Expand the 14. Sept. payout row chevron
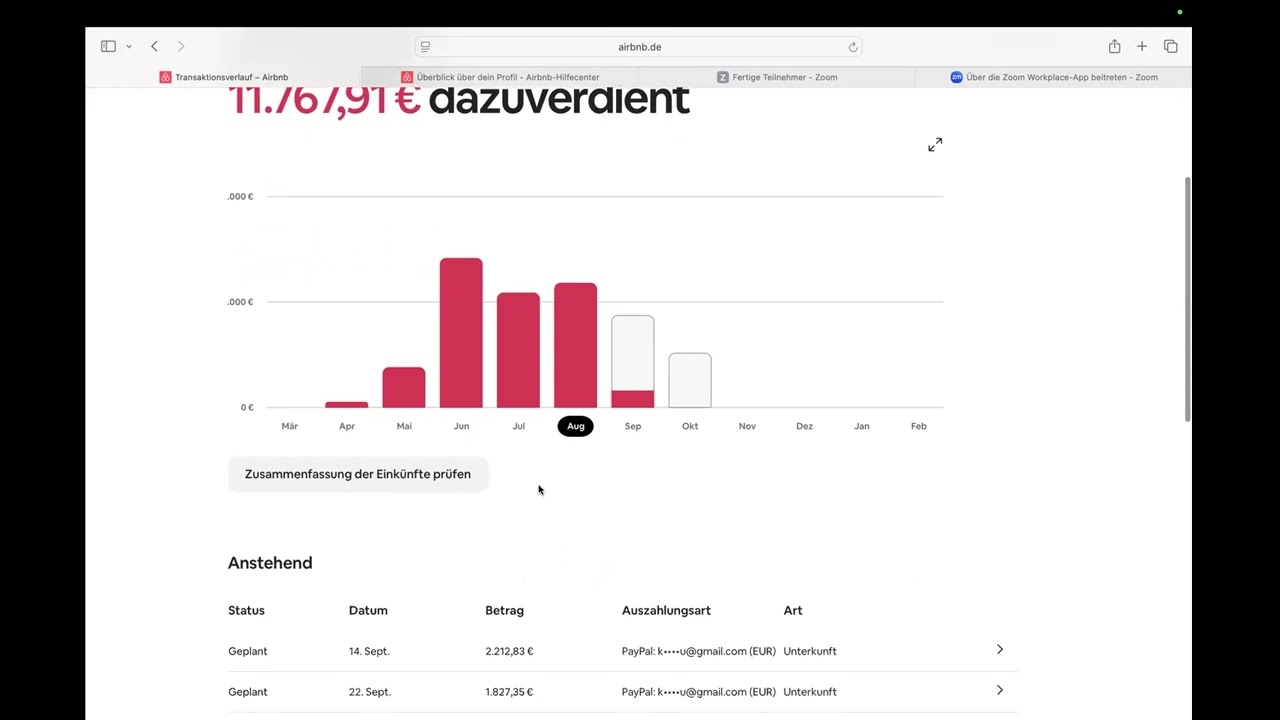Image resolution: width=1280 pixels, height=720 pixels. pos(1000,650)
